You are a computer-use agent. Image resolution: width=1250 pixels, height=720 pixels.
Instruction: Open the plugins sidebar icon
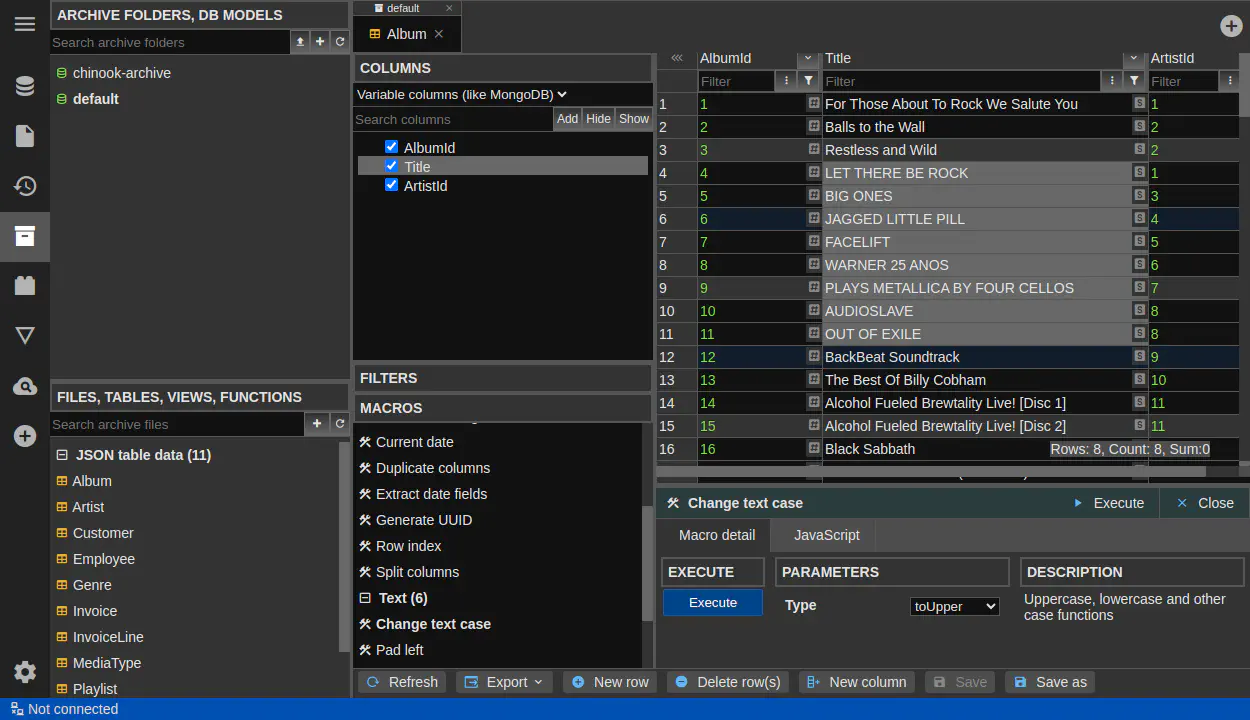click(25, 286)
